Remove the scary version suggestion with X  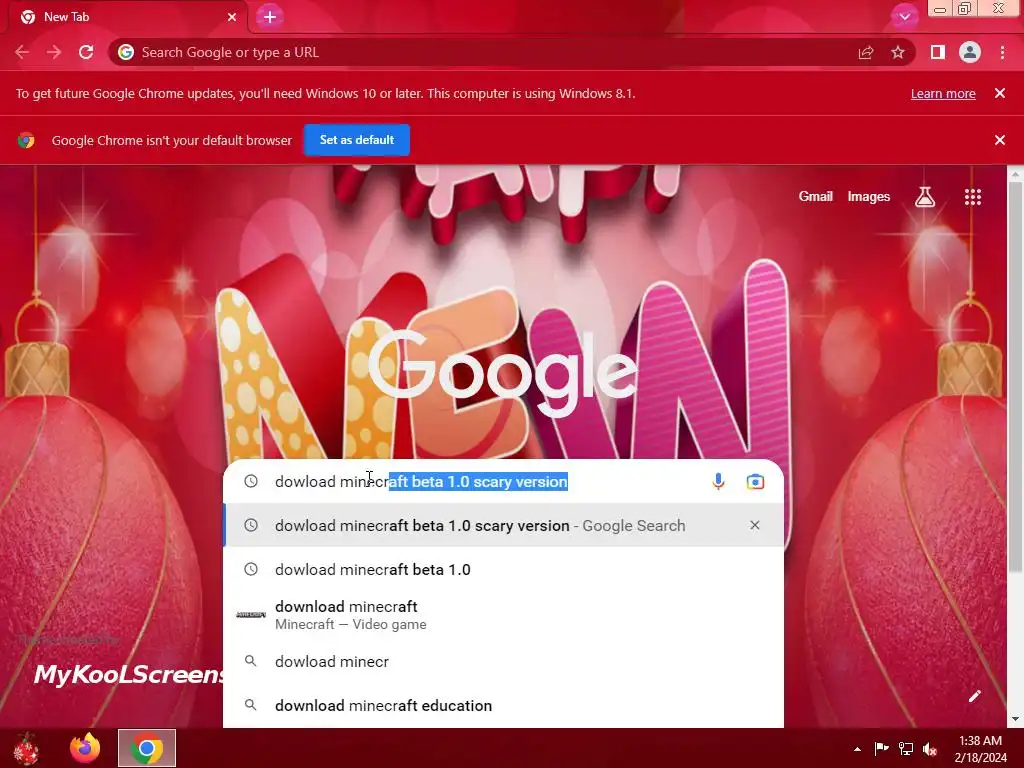[755, 525]
